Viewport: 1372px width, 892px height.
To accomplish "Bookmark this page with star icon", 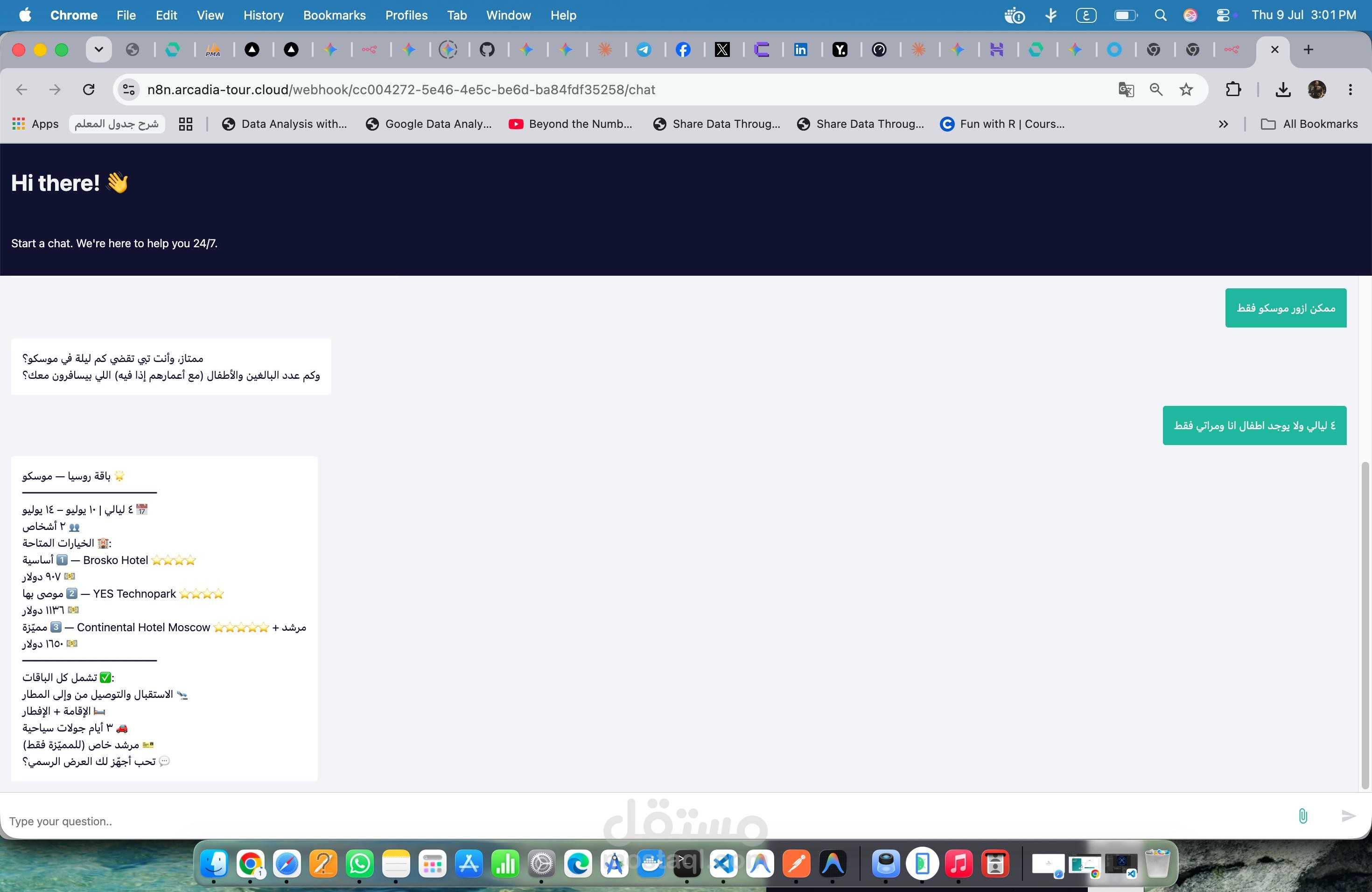I will point(1186,90).
